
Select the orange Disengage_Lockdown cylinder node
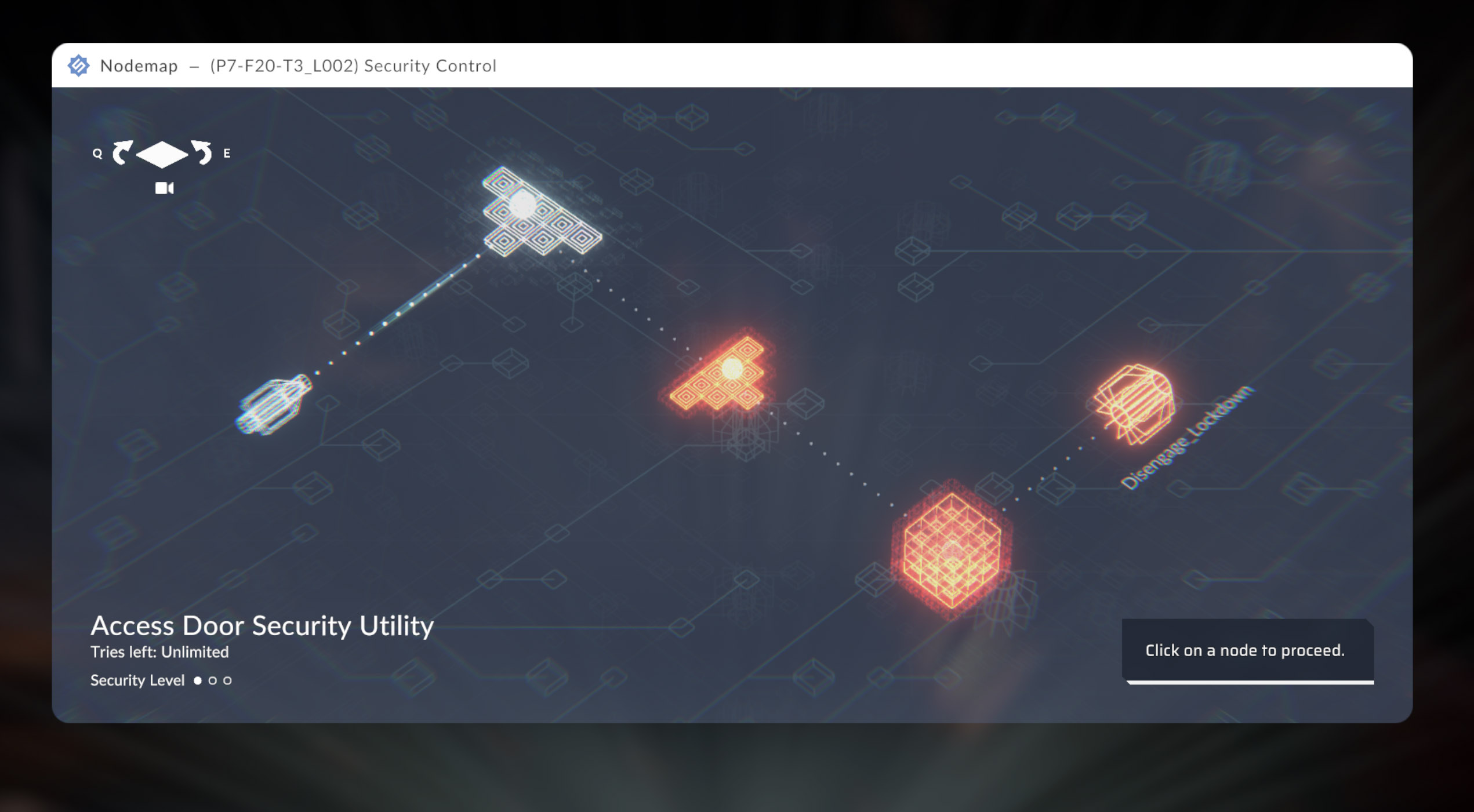pyautogui.click(x=1135, y=403)
